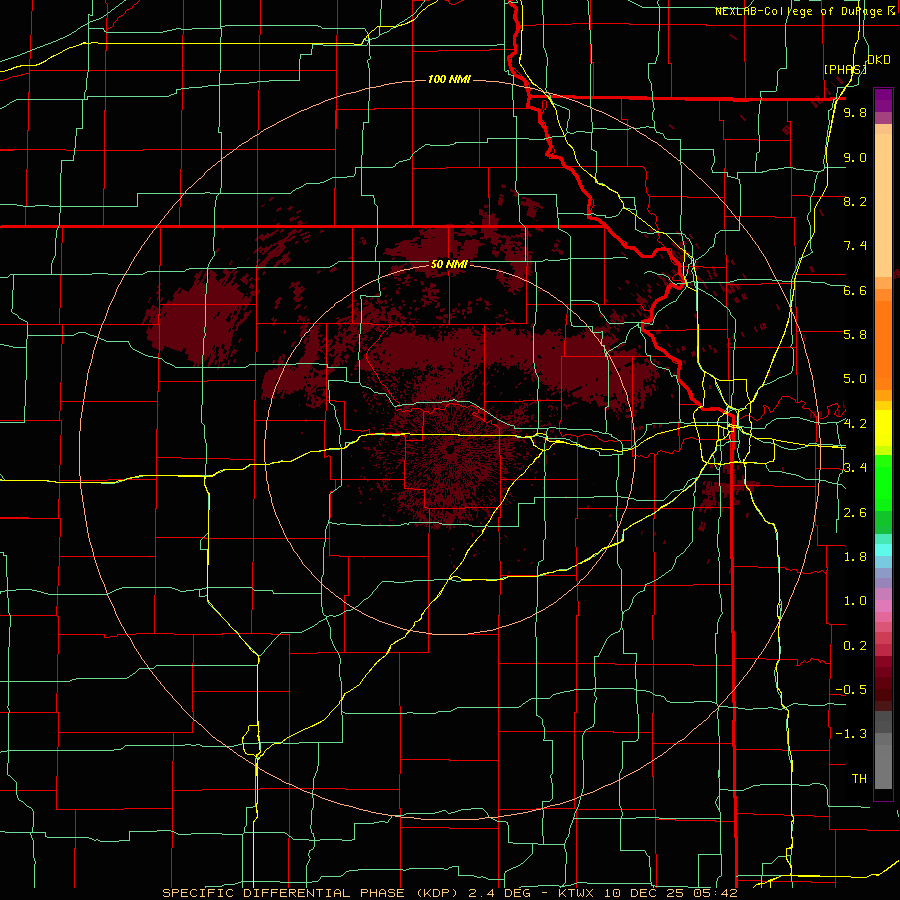Click the radar site center point
900x900 pixels.
pyautogui.click(x=449, y=450)
